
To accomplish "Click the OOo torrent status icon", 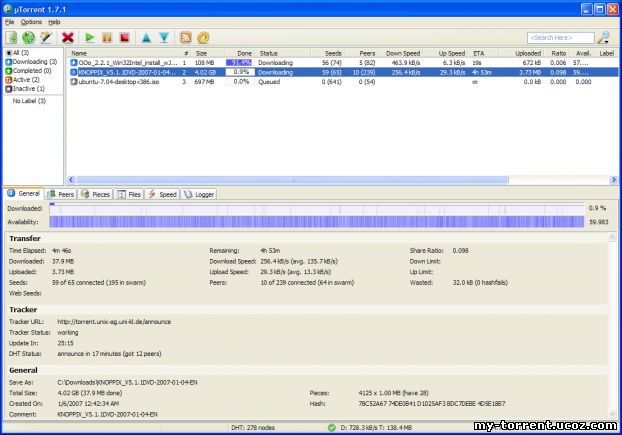I will (x=74, y=63).
